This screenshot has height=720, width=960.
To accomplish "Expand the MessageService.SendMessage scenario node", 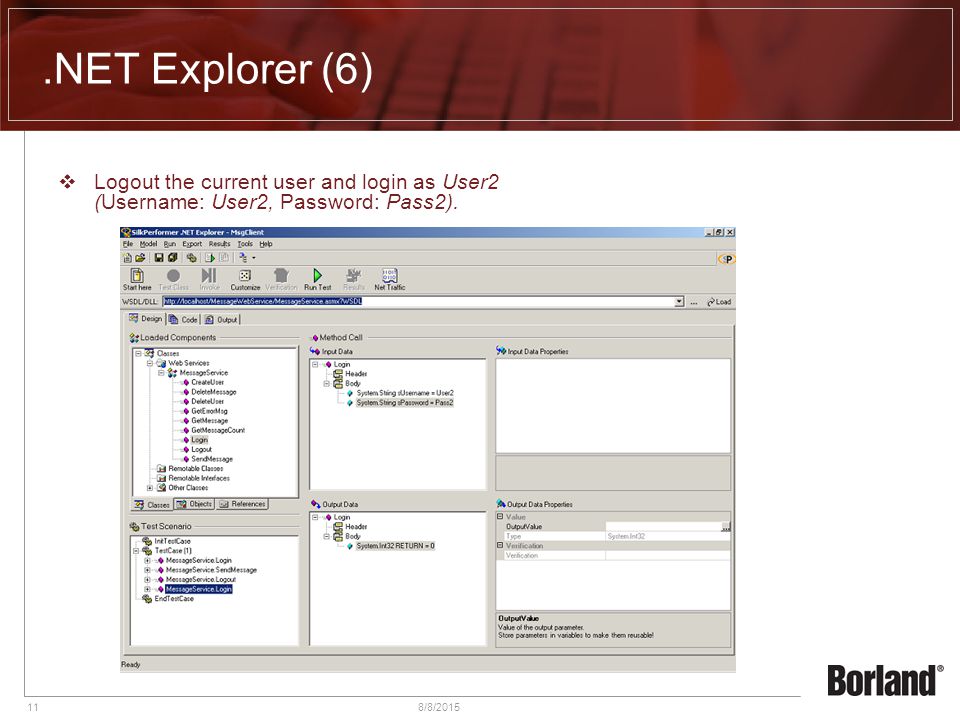I will click(x=147, y=570).
